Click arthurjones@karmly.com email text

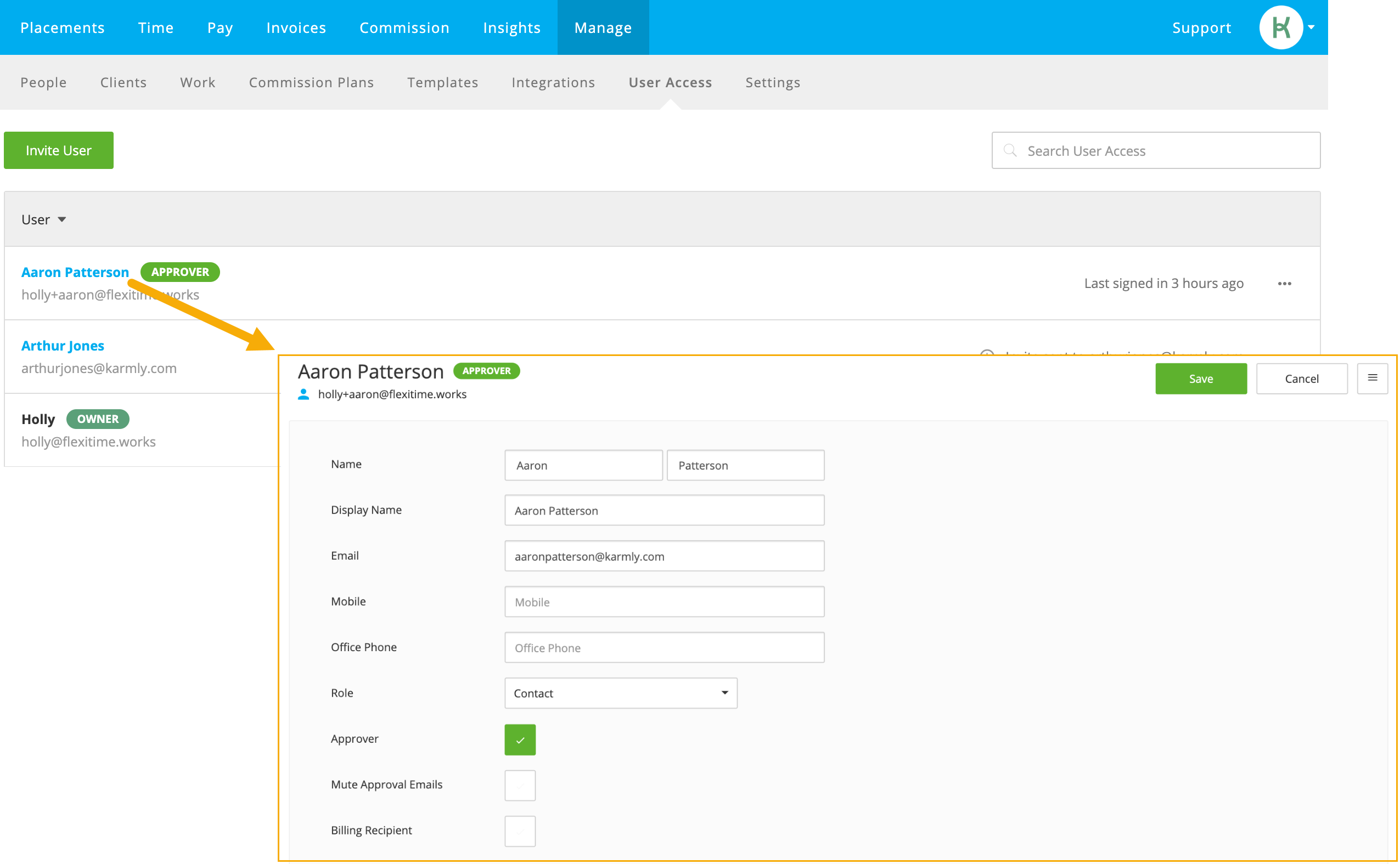click(x=99, y=368)
